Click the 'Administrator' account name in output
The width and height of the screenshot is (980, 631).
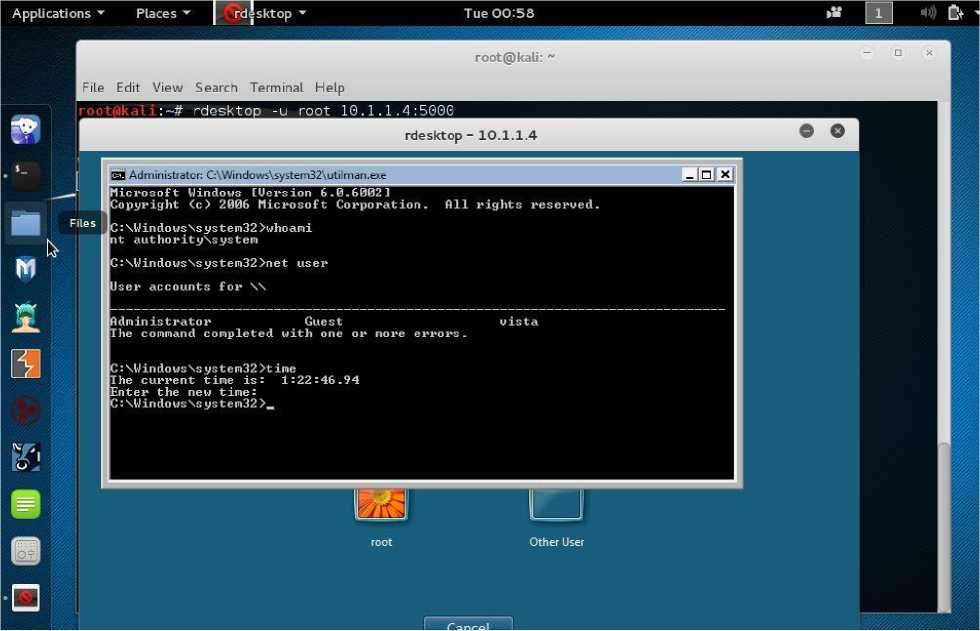pyautogui.click(x=161, y=322)
